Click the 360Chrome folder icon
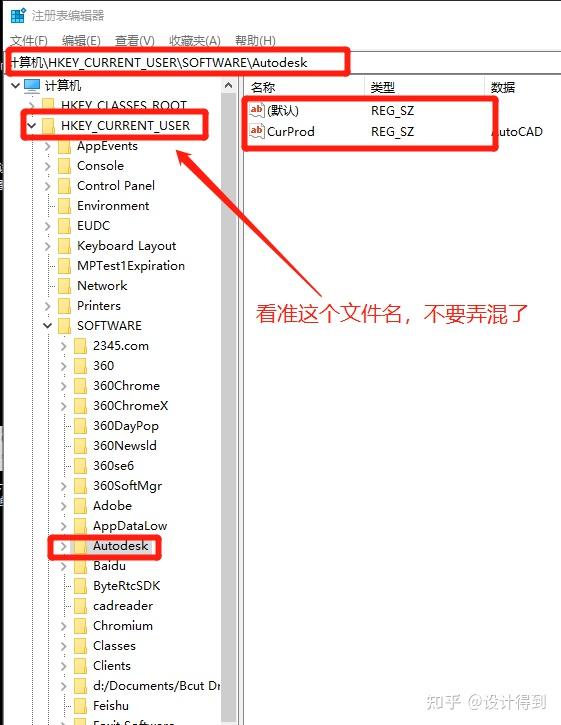 click(80, 386)
